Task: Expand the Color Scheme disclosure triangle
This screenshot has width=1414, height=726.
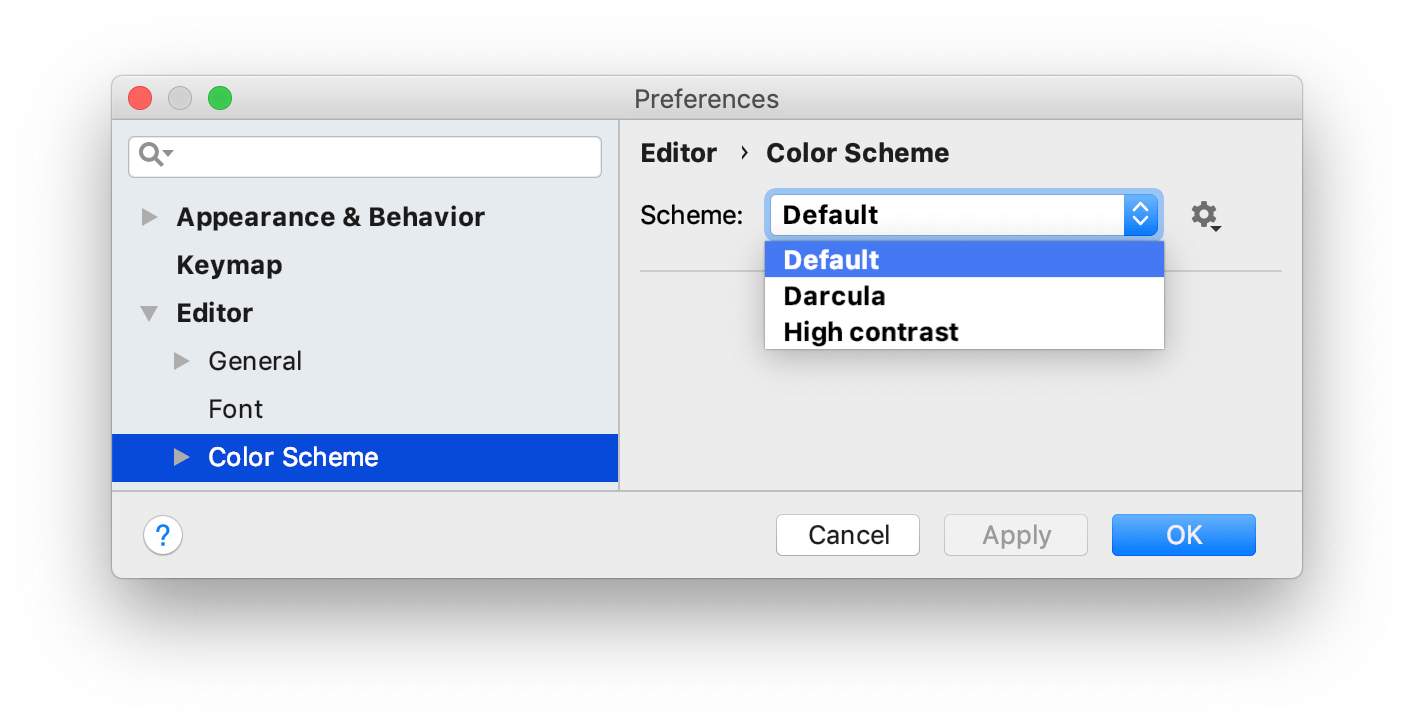Action: (x=182, y=457)
